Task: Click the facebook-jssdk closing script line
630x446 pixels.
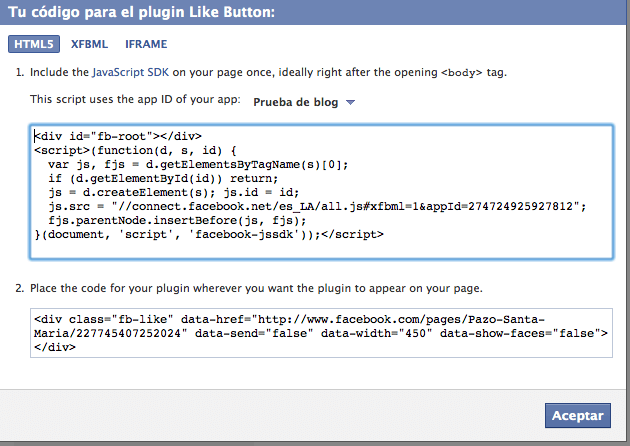Action: coord(209,235)
